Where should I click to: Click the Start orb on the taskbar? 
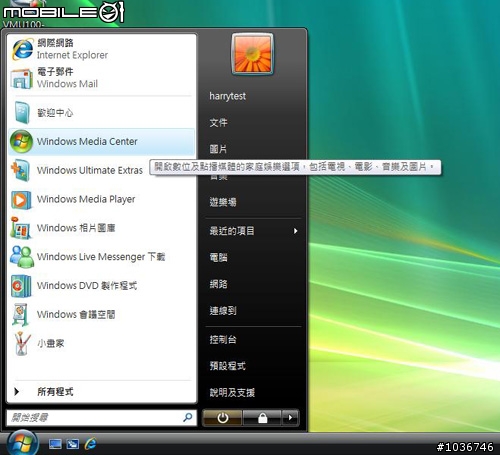tap(23, 443)
